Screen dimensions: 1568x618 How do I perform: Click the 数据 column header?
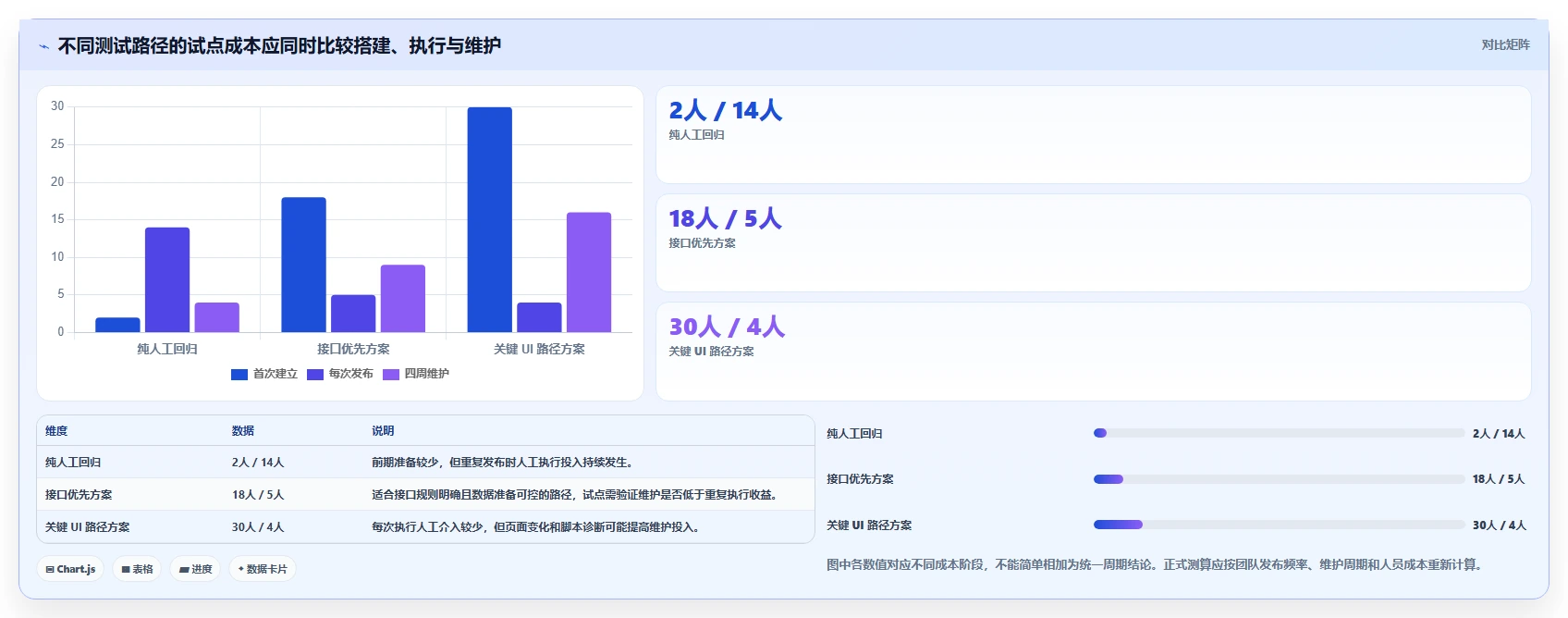pos(243,431)
